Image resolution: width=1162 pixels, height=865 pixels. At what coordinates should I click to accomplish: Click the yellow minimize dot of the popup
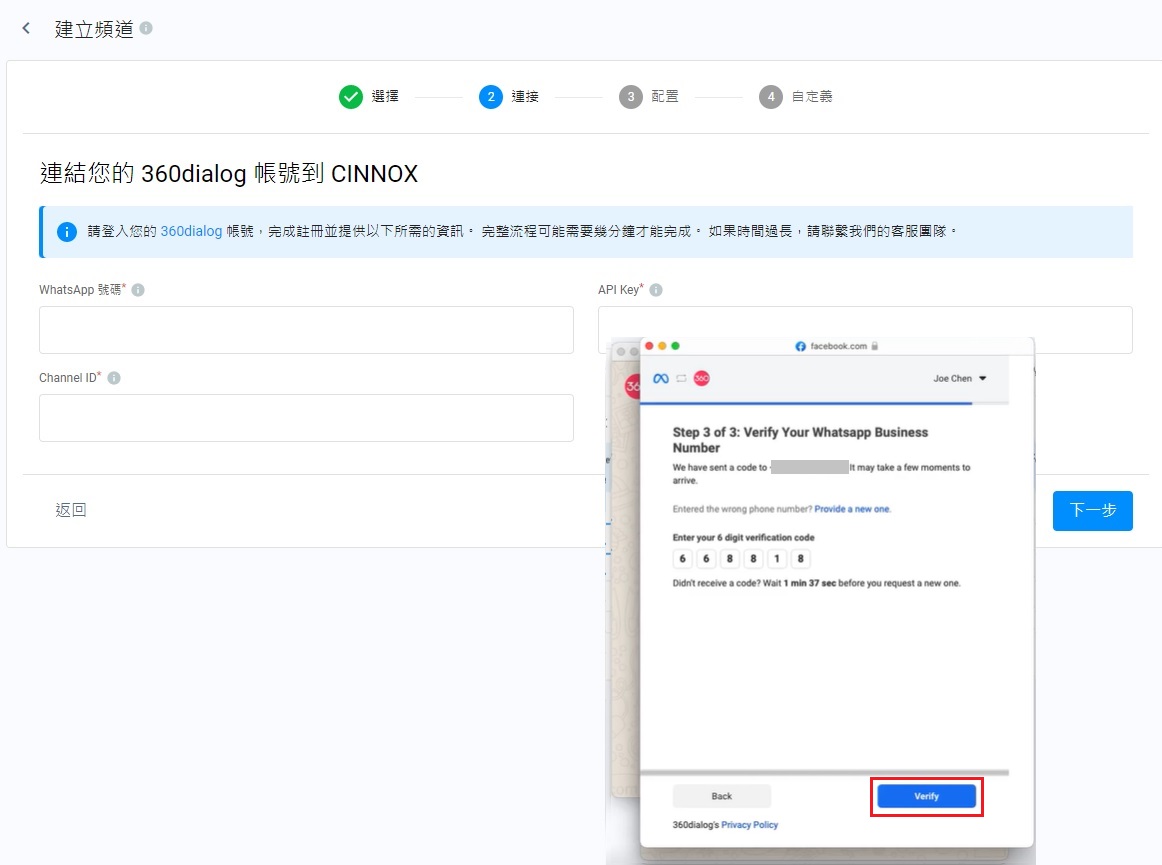pos(662,346)
